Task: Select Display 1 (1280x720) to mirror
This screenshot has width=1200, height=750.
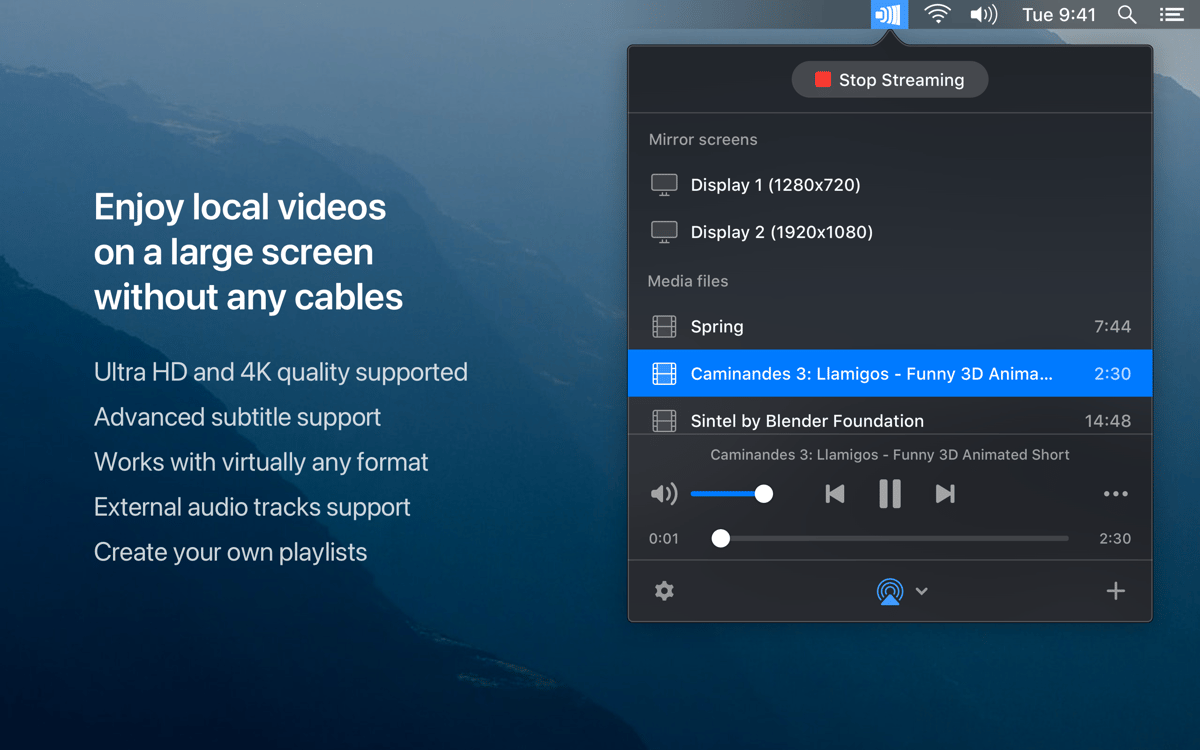Action: (x=775, y=185)
